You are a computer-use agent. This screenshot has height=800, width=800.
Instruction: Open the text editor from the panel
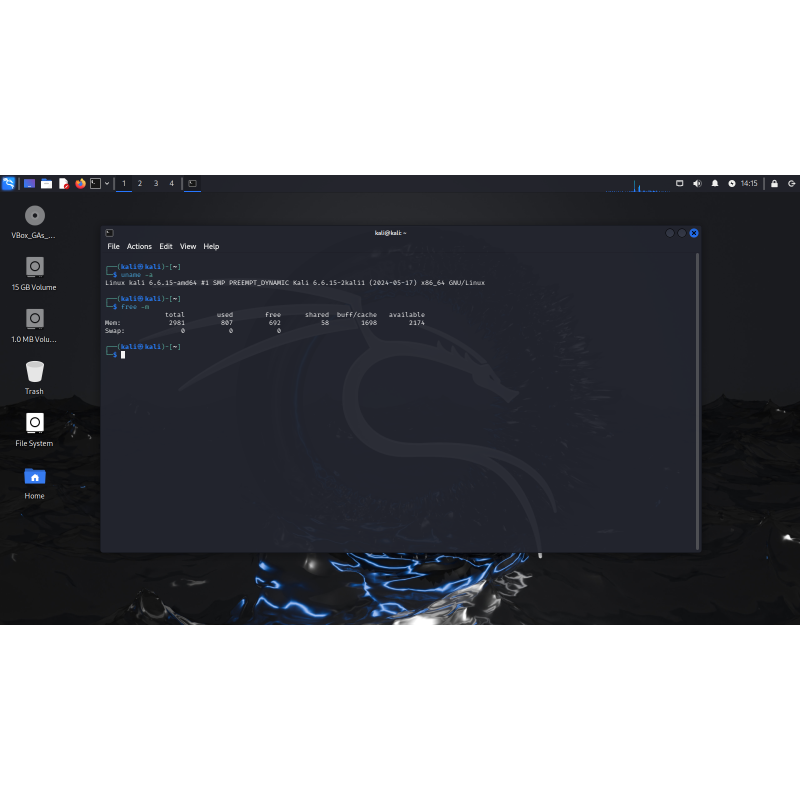click(62, 184)
